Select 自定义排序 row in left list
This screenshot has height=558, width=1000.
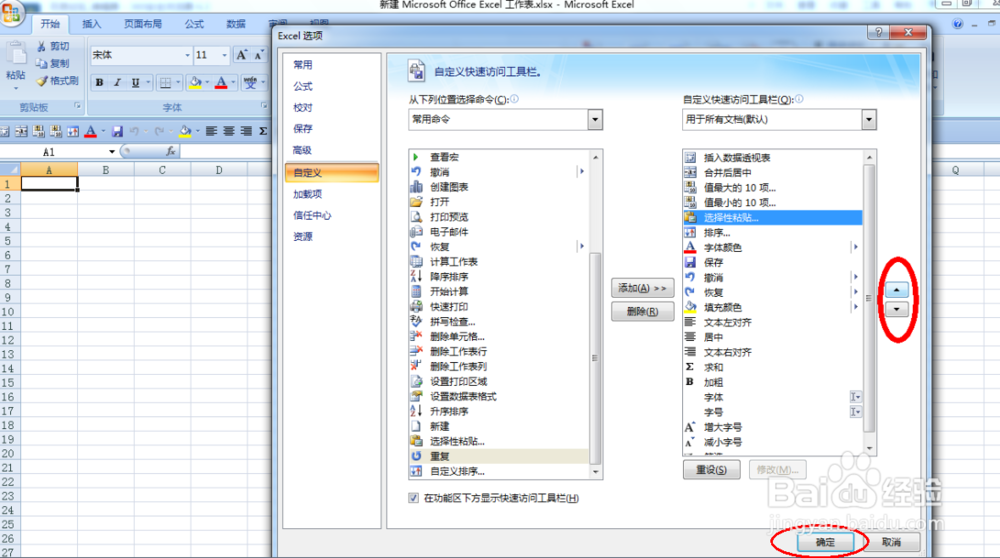(x=500, y=471)
